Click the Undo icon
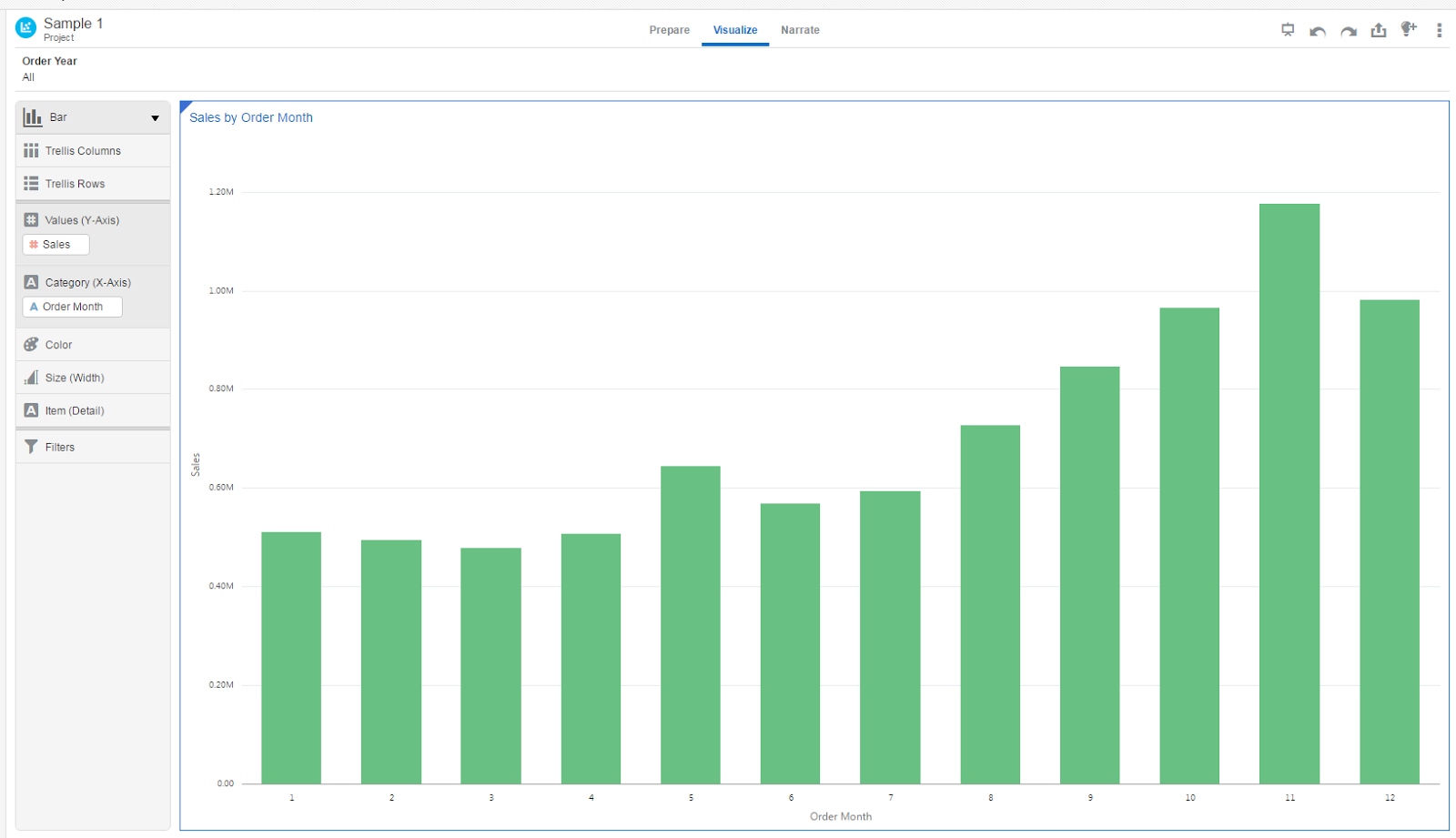The height and width of the screenshot is (838, 1456). [x=1318, y=30]
